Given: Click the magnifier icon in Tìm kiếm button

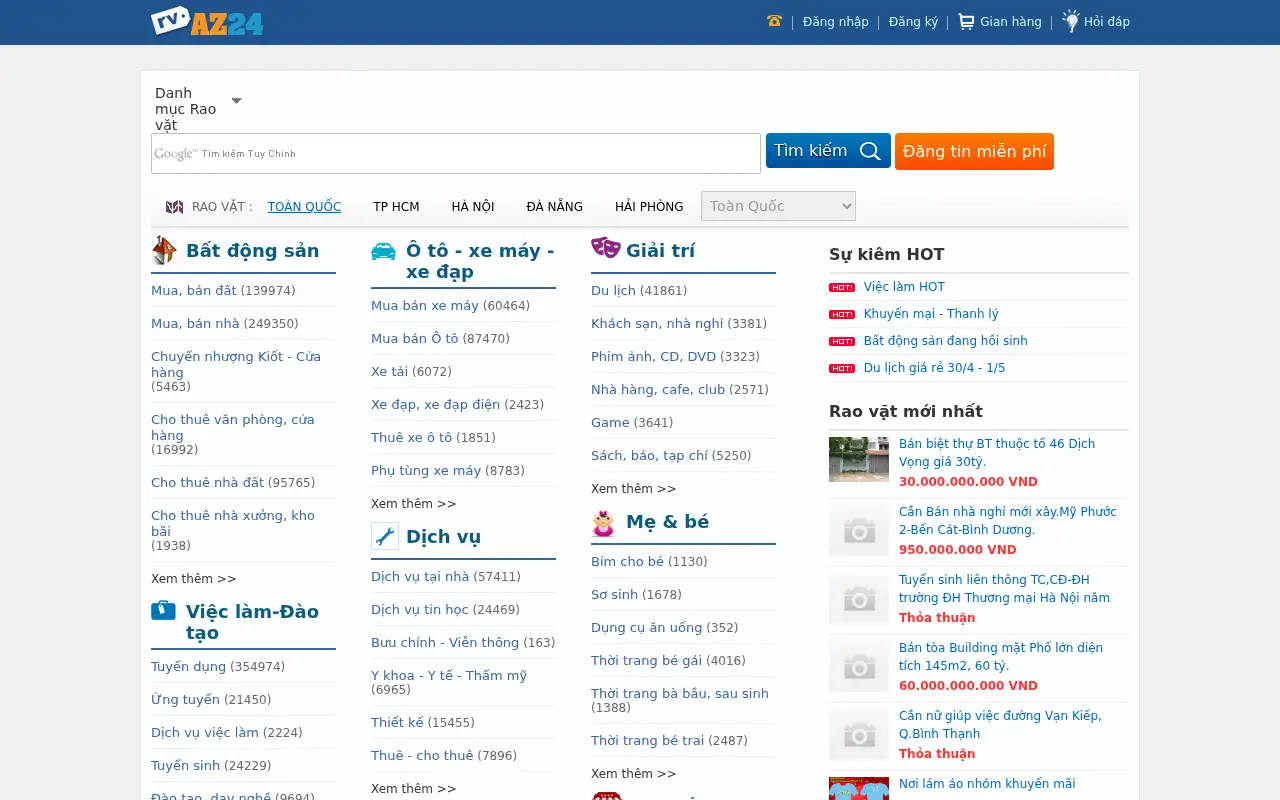Looking at the screenshot, I should pos(870,151).
